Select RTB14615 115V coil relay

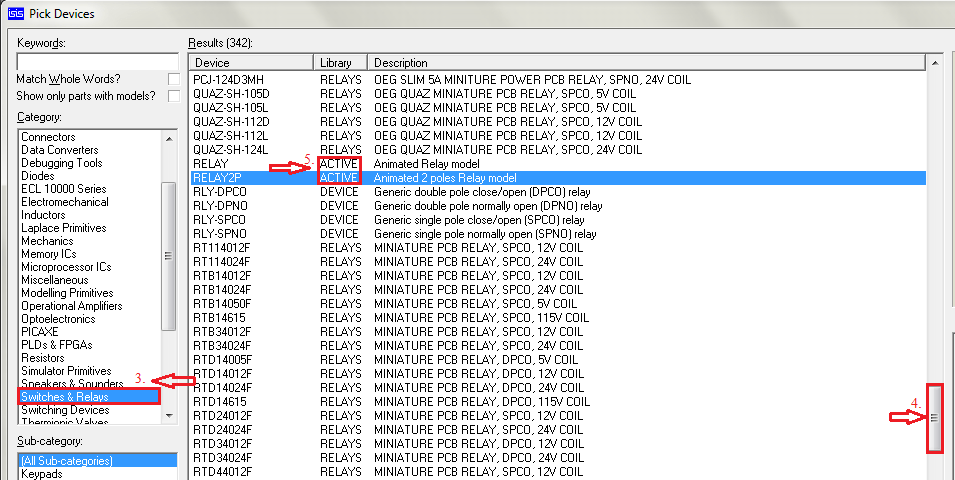557,318
